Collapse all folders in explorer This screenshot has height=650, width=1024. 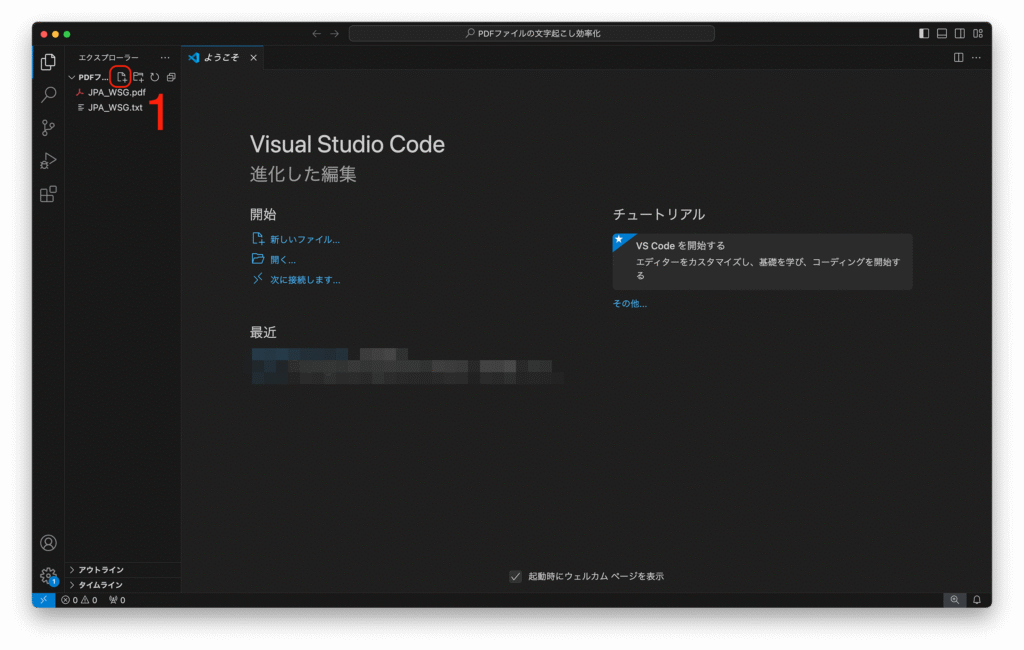pos(171,77)
